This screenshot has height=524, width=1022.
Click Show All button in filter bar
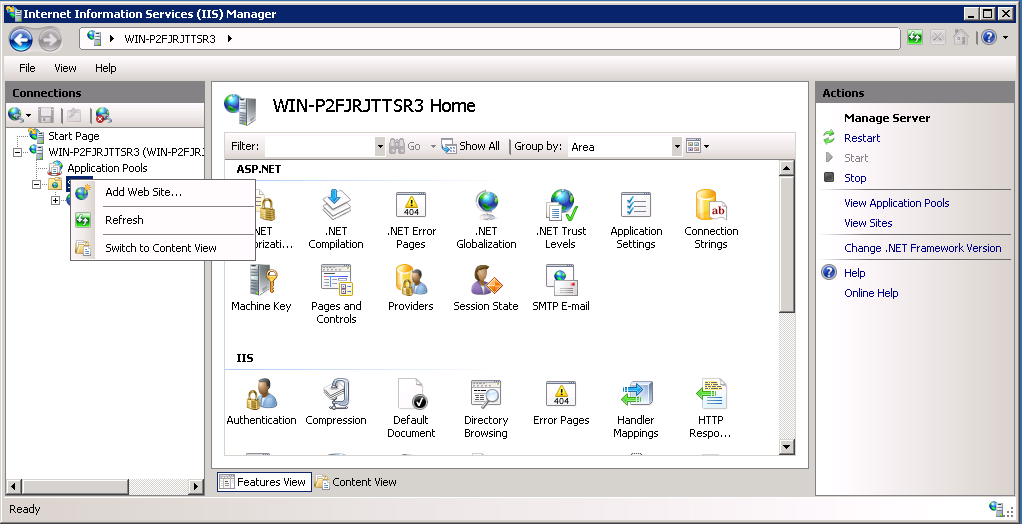pyautogui.click(x=471, y=147)
